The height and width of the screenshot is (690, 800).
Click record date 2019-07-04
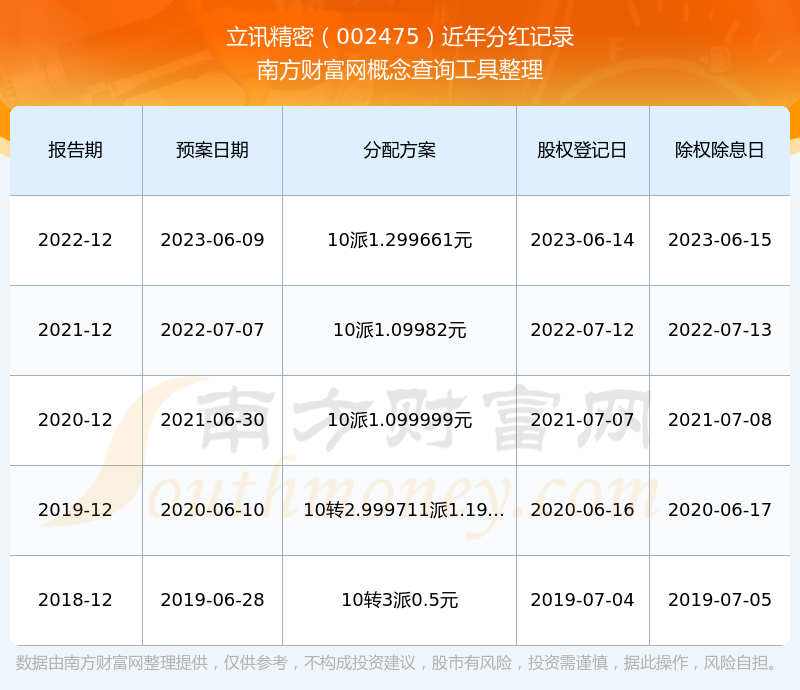pyautogui.click(x=582, y=600)
